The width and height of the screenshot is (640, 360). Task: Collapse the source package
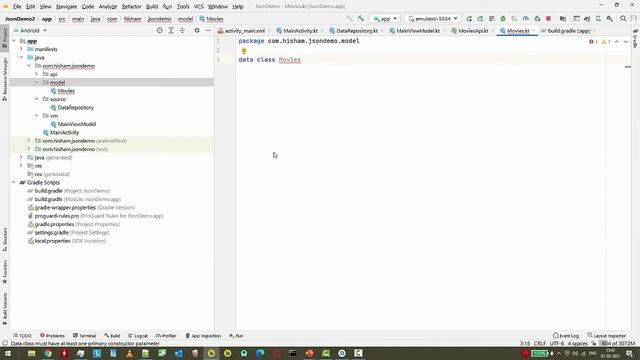click(36, 99)
